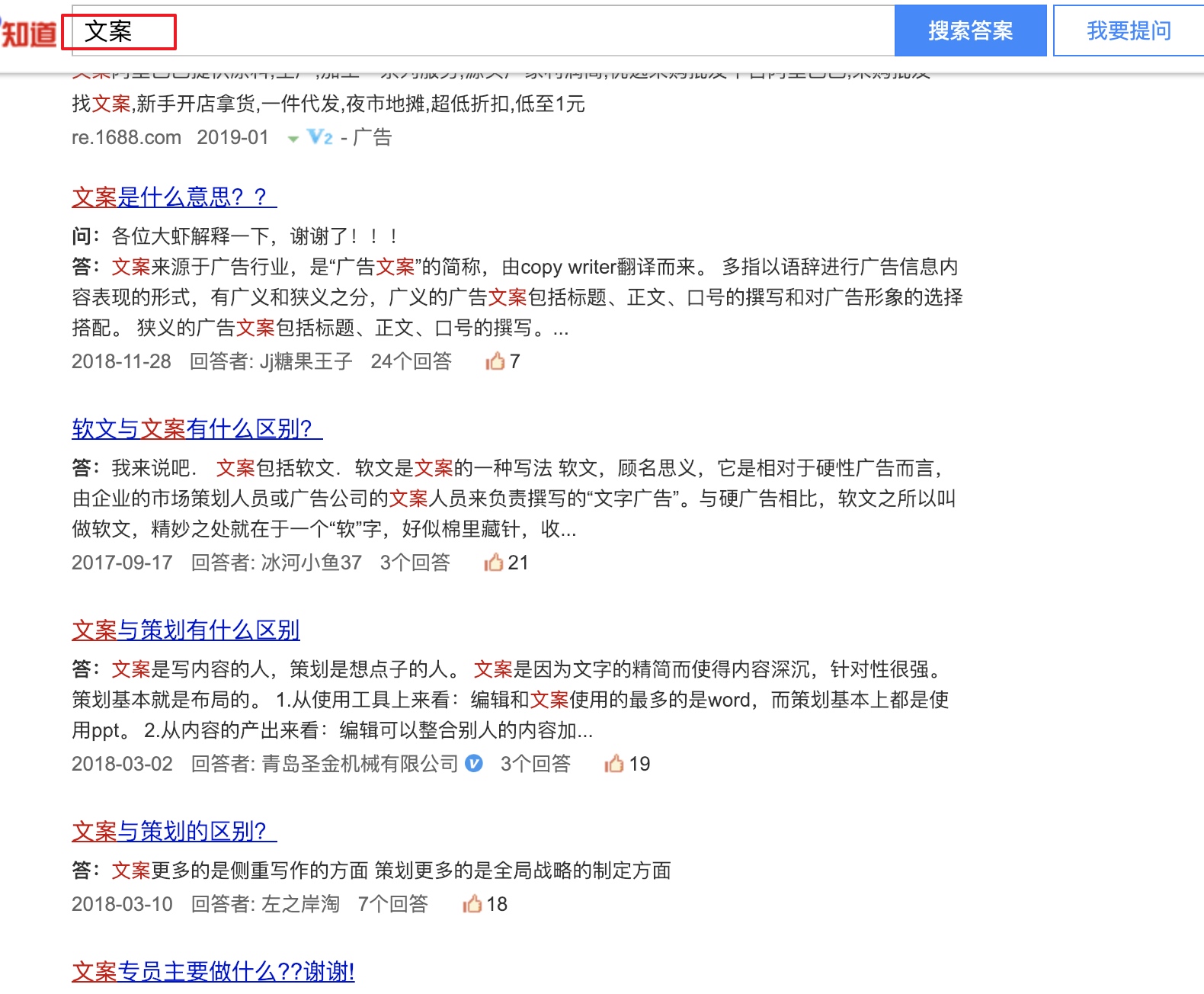Click answer snippet 文案更多的是侧重写作的方面
1204x994 pixels.
240,871
